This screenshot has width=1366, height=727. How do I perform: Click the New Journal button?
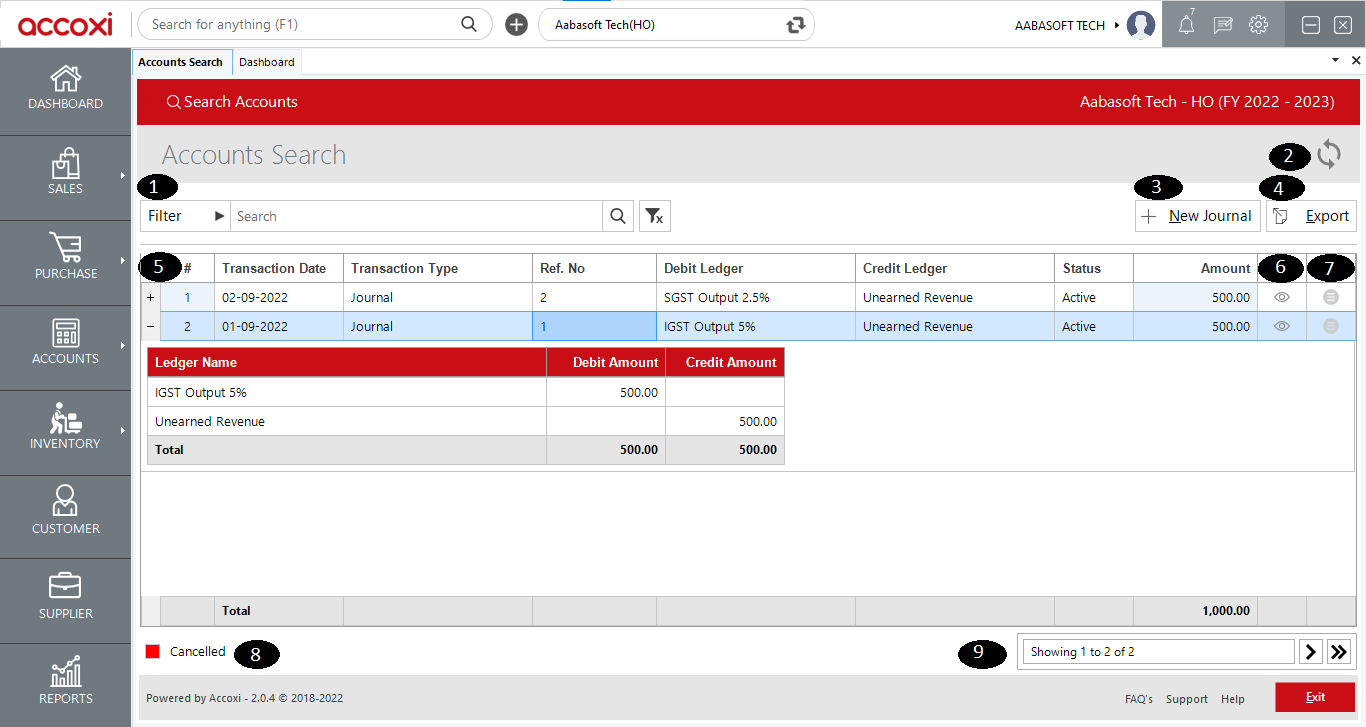pyautogui.click(x=1198, y=216)
